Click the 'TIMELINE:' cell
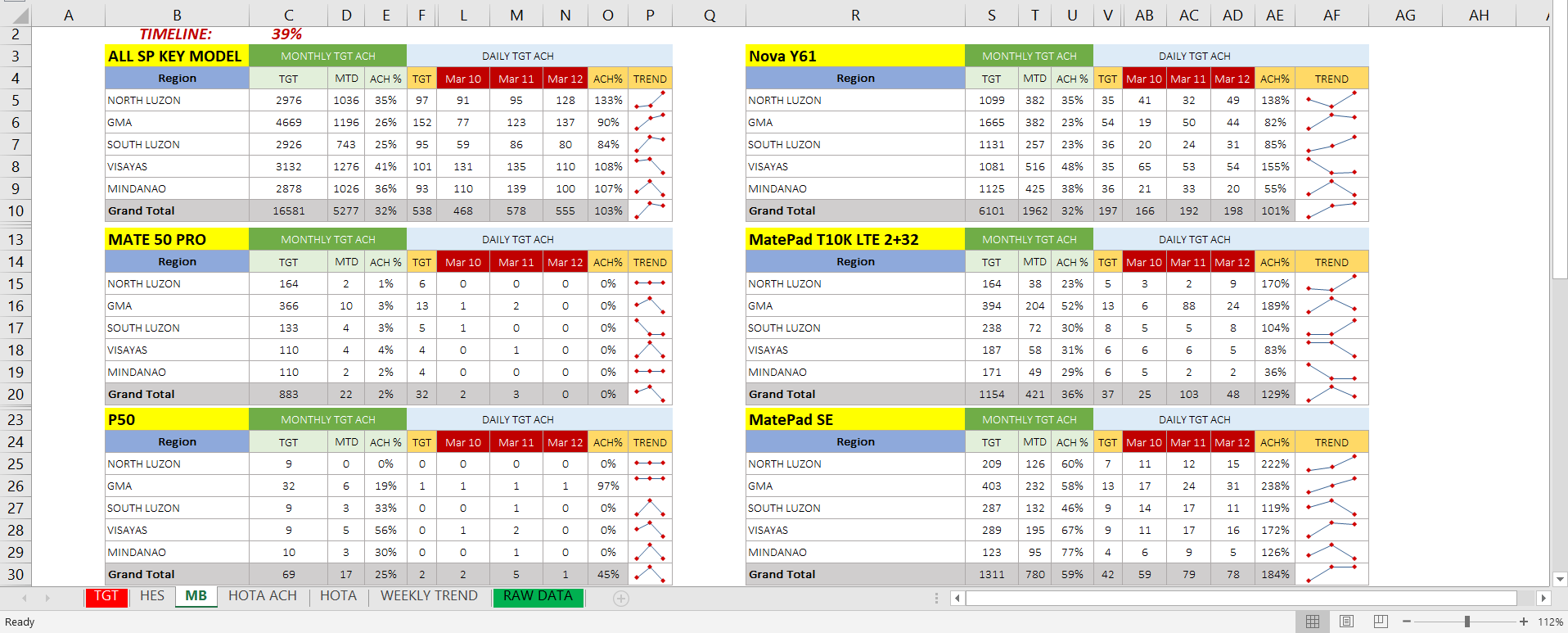This screenshot has height=633, width=1568. pyautogui.click(x=176, y=34)
